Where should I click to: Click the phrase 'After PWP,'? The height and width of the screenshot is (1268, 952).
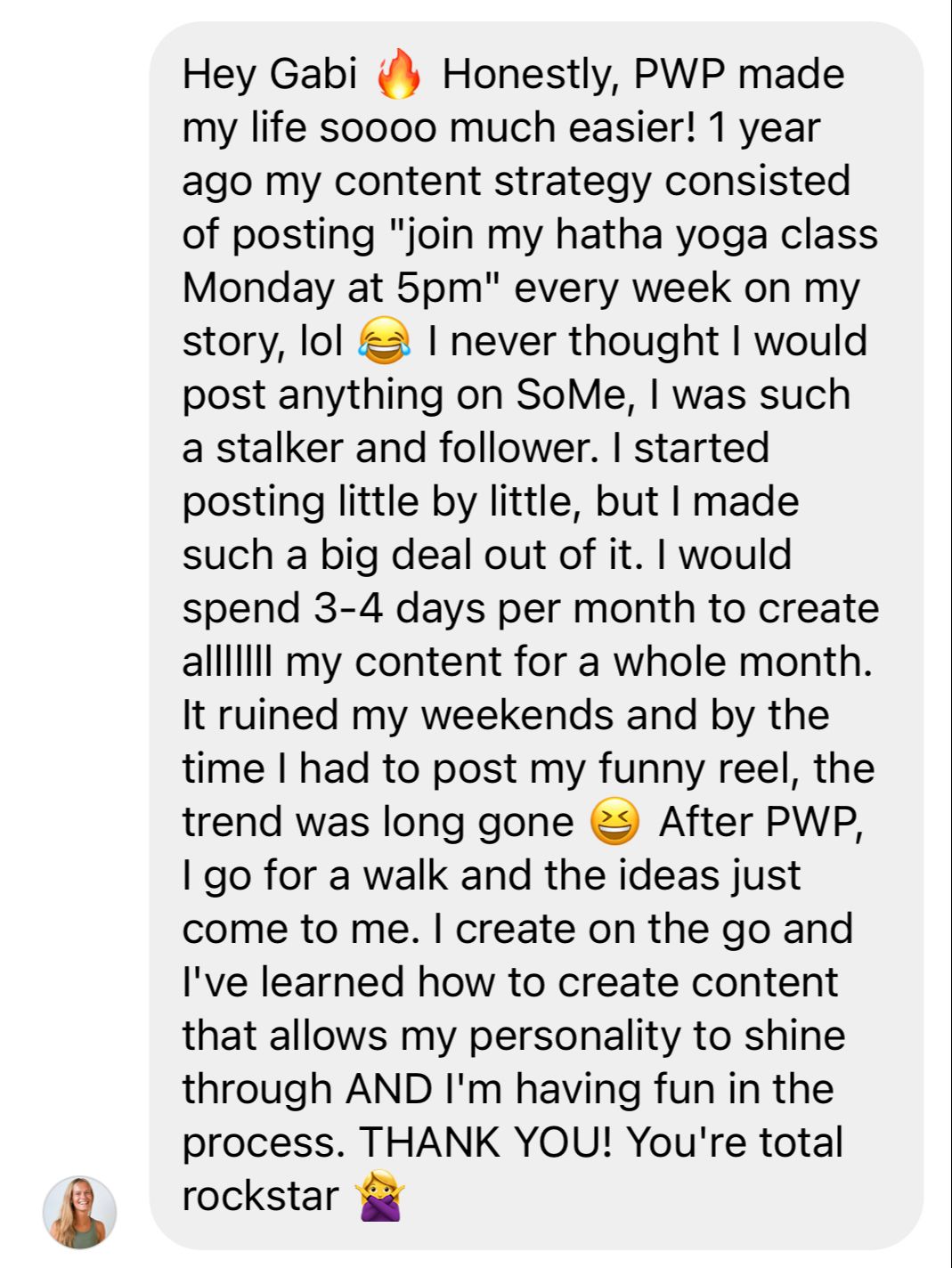point(761,822)
